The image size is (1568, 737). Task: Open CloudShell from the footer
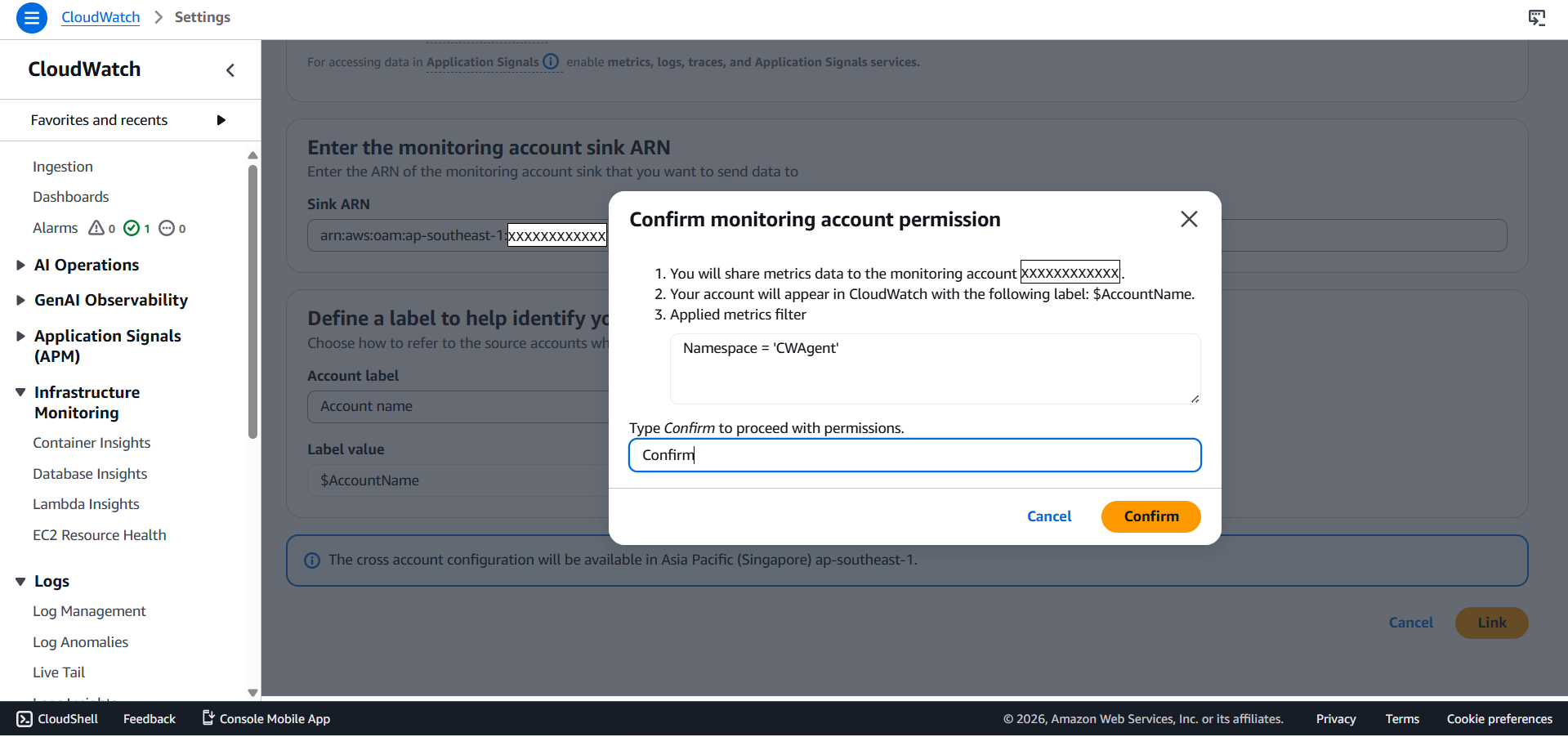tap(57, 719)
